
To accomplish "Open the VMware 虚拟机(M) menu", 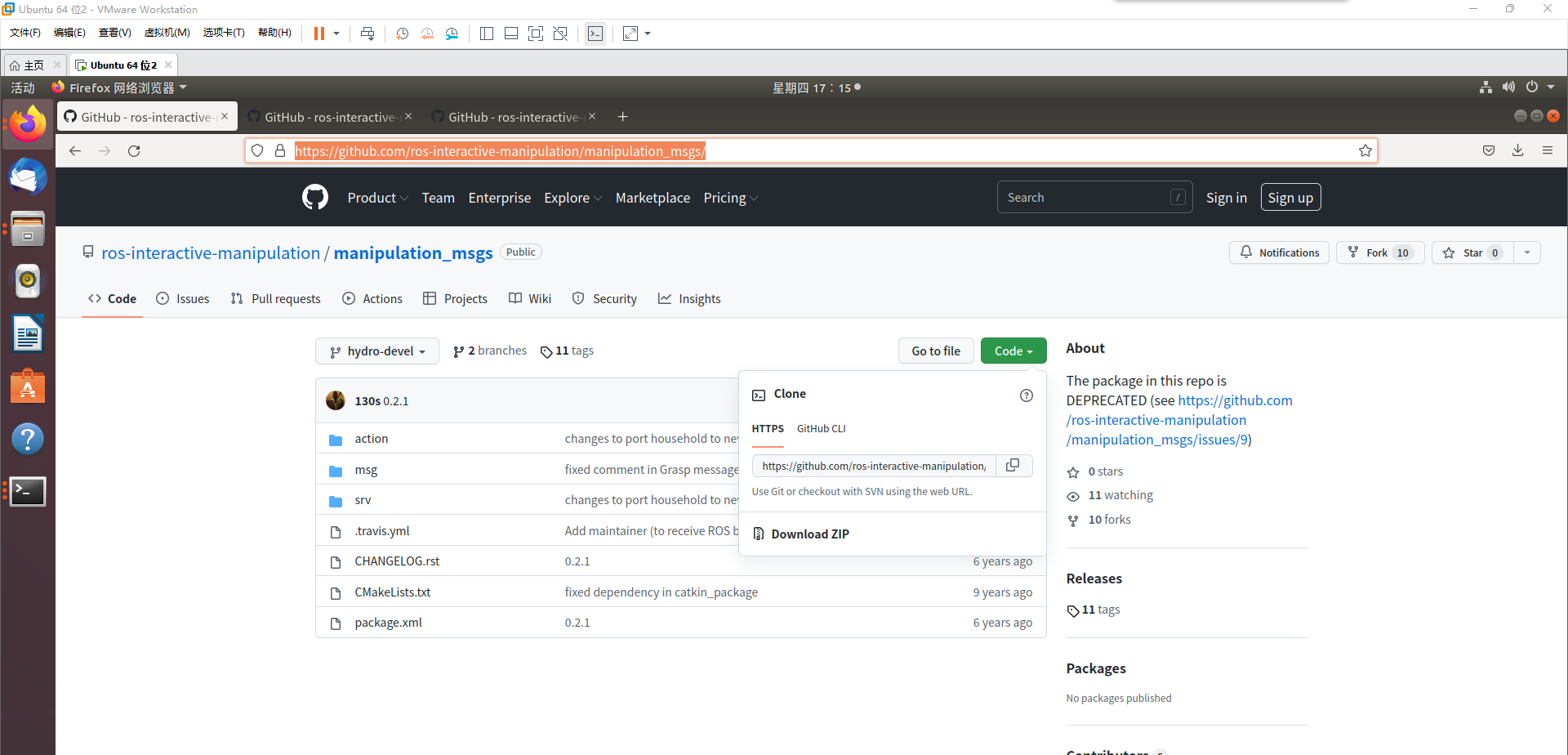I will [x=167, y=33].
